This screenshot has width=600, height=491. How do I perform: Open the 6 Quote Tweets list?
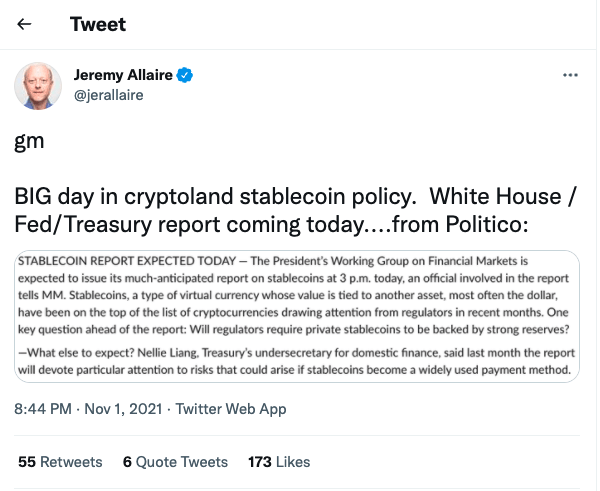coord(174,461)
